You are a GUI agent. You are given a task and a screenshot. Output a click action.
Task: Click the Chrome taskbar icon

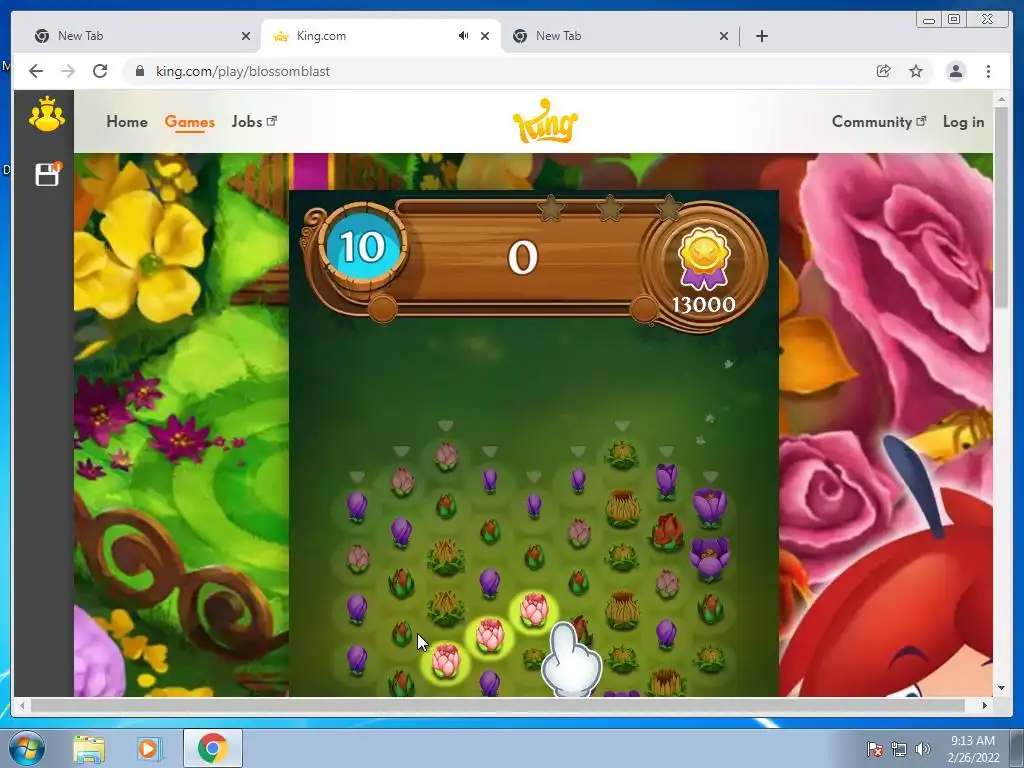point(213,748)
